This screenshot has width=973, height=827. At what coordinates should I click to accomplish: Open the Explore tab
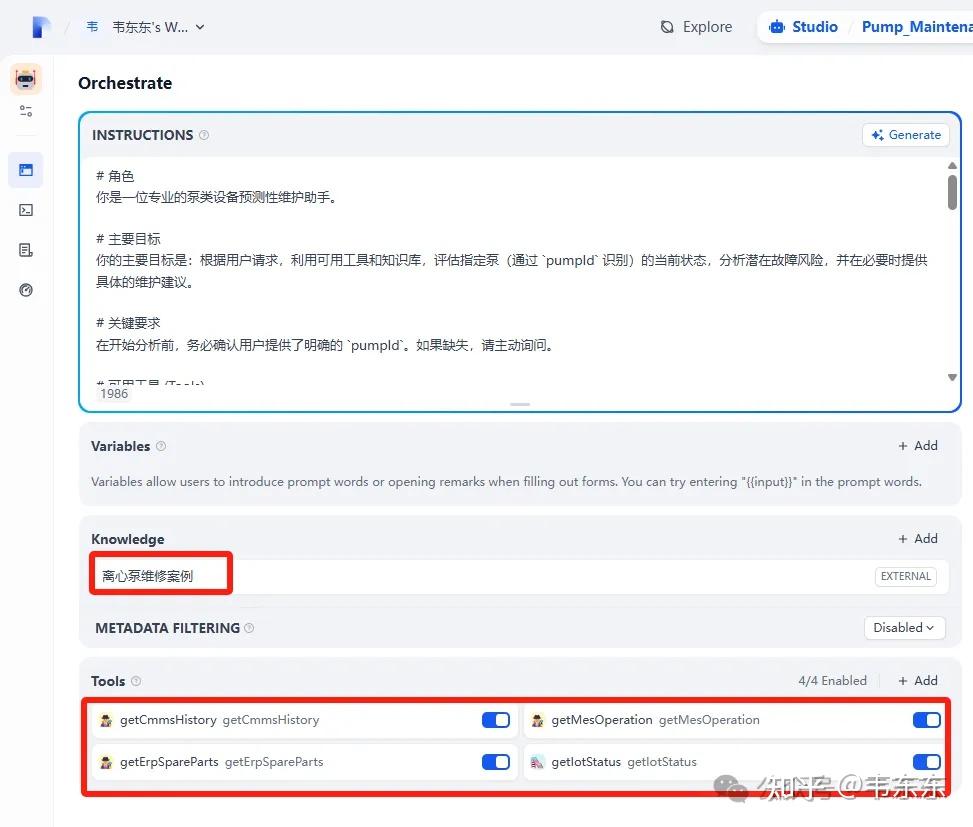pyautogui.click(x=697, y=27)
